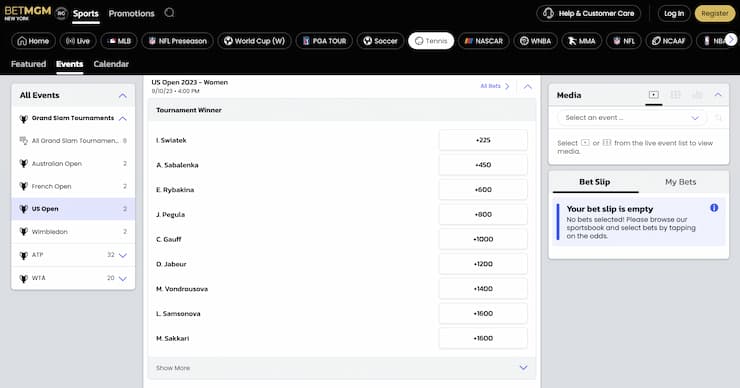740x388 pixels.
Task: Click the bet slip info icon
Action: 714,208
